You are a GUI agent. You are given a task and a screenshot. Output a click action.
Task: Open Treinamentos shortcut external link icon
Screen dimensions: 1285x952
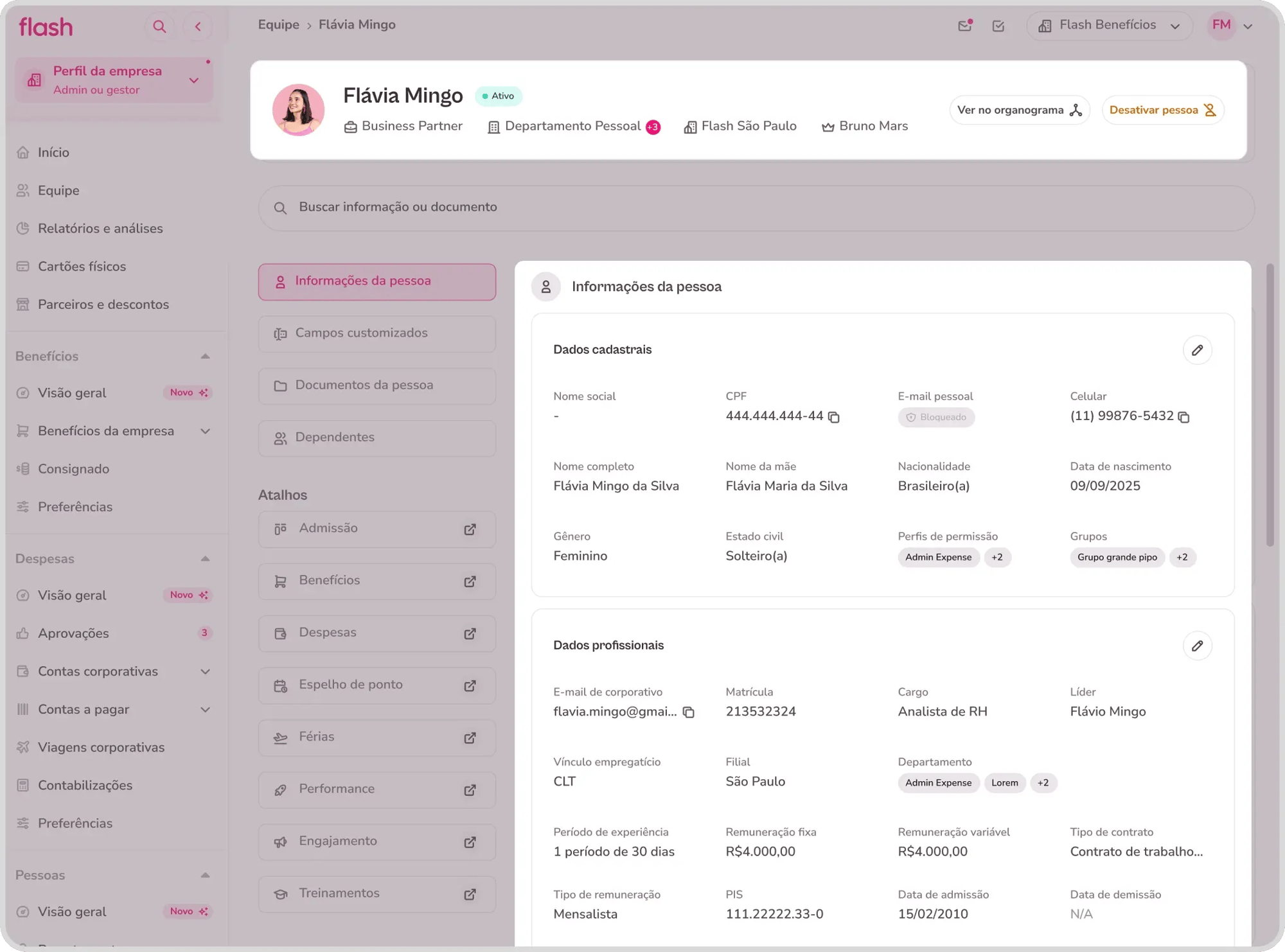coord(470,894)
